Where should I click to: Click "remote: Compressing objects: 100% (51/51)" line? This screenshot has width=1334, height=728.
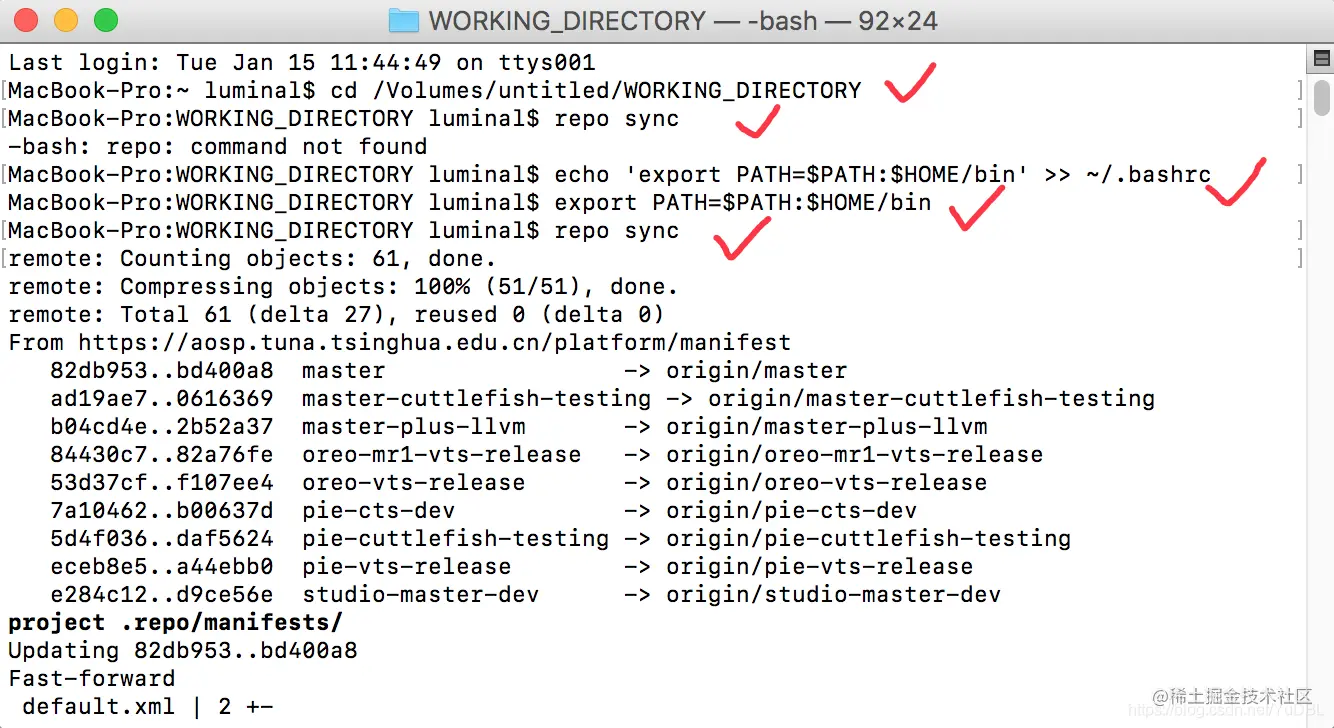[344, 287]
